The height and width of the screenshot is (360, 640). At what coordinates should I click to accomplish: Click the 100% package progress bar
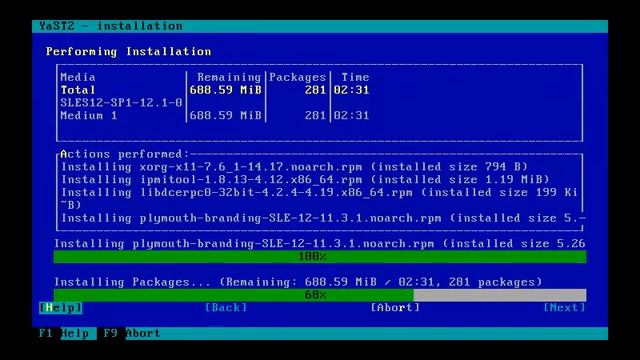[x=320, y=257]
